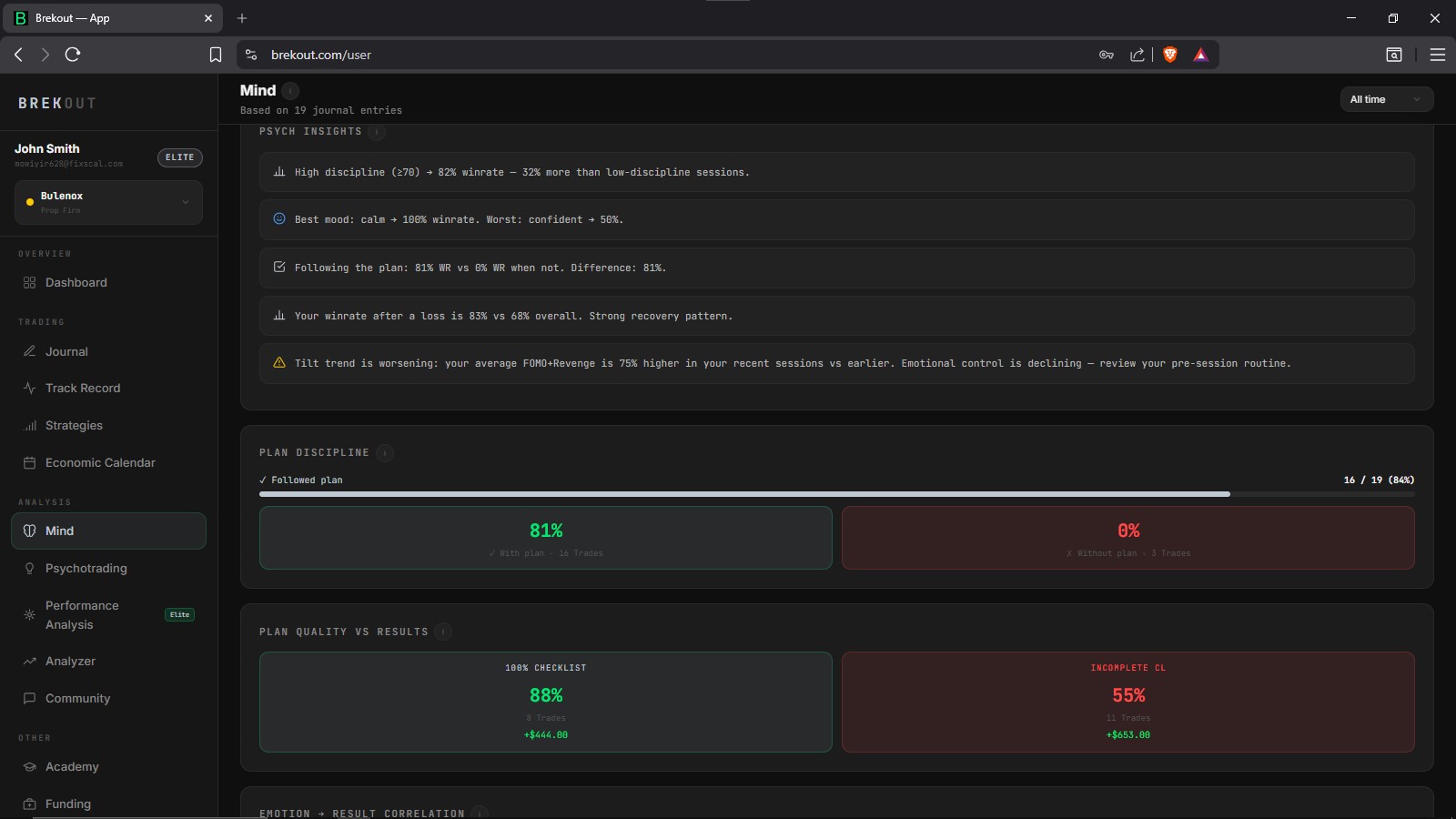Click info icon beside Psych Insights
This screenshot has height=819, width=1456.
tap(377, 132)
